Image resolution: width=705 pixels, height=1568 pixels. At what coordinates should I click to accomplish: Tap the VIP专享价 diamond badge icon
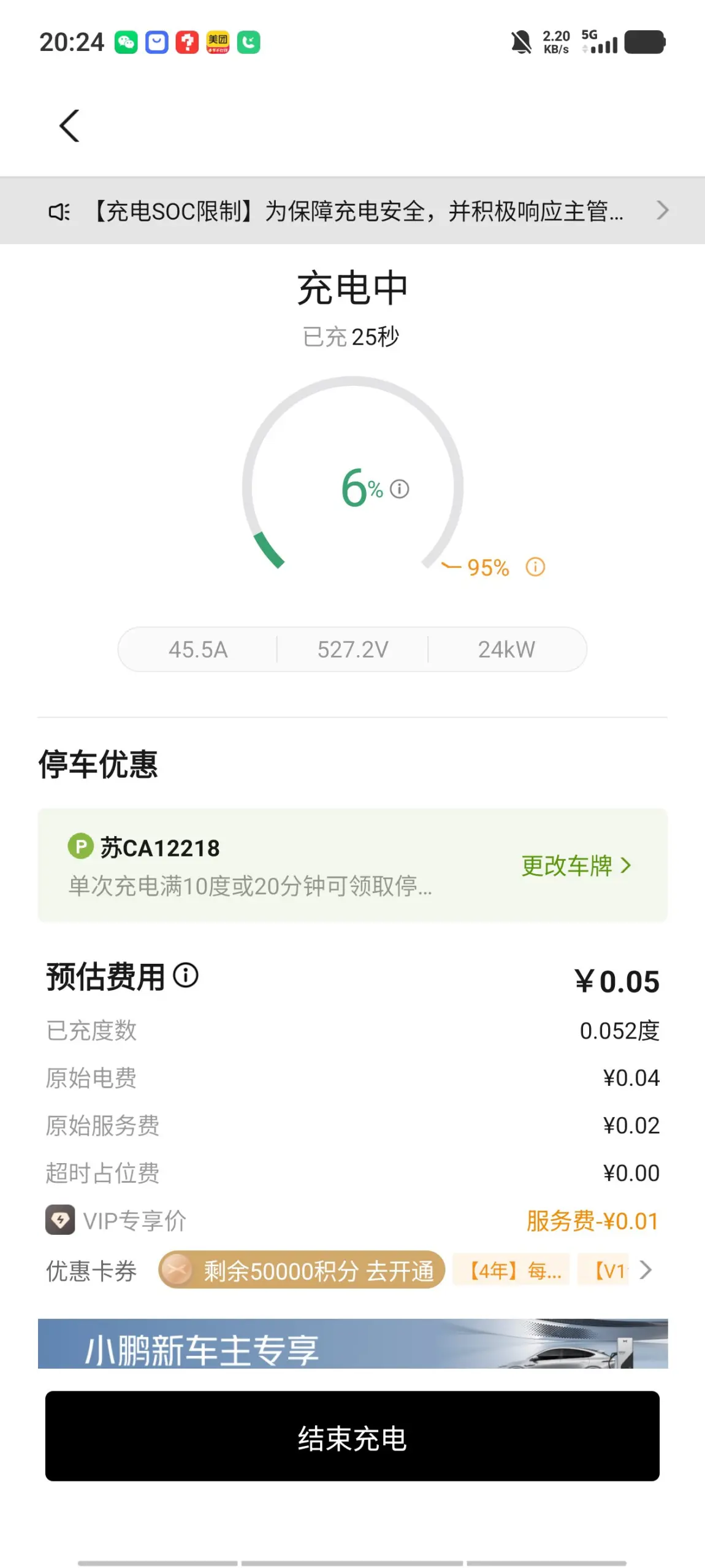click(x=60, y=1220)
